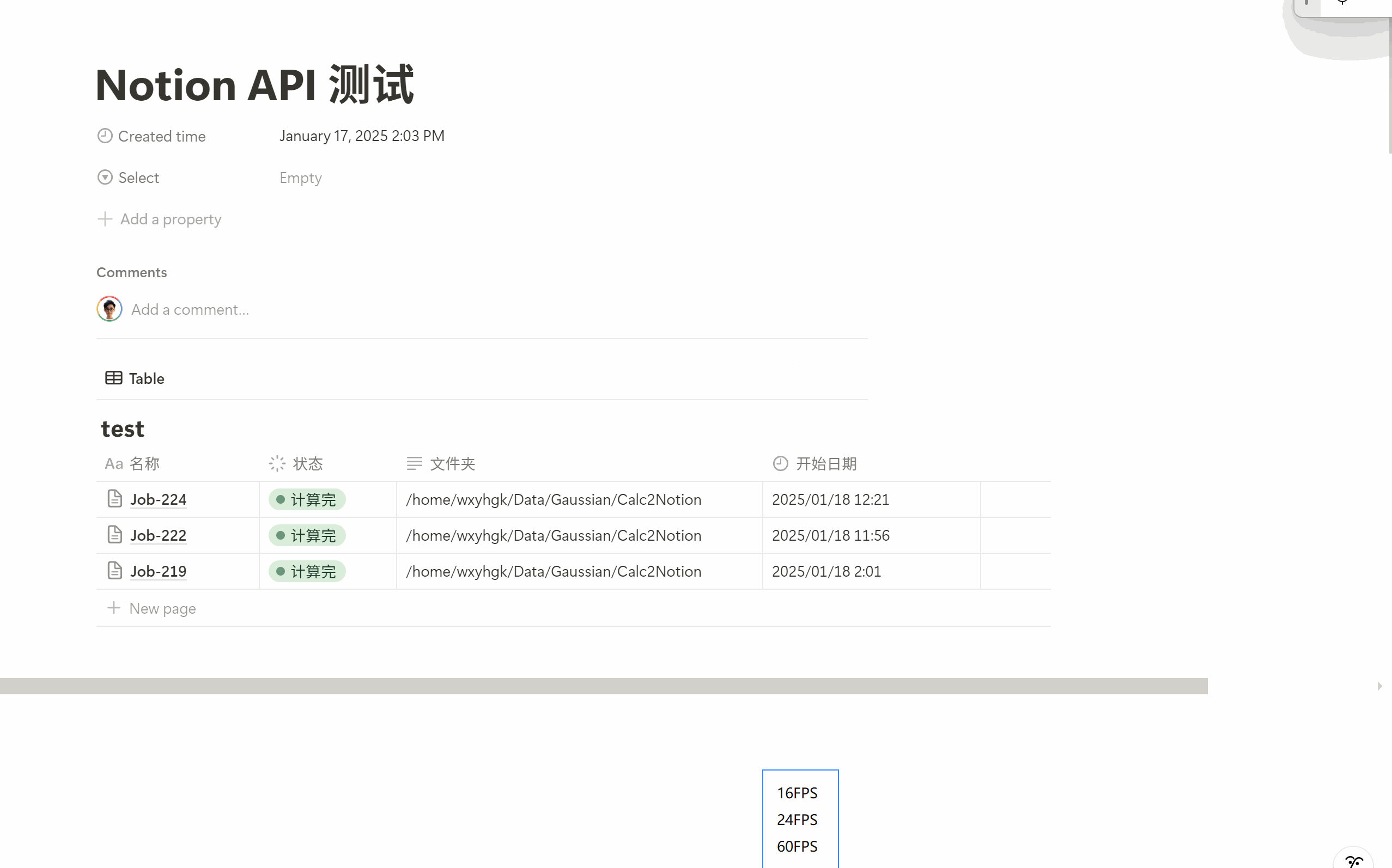1392x868 pixels.
Task: Click the horizontal scrollbar thumb
Action: (604, 686)
